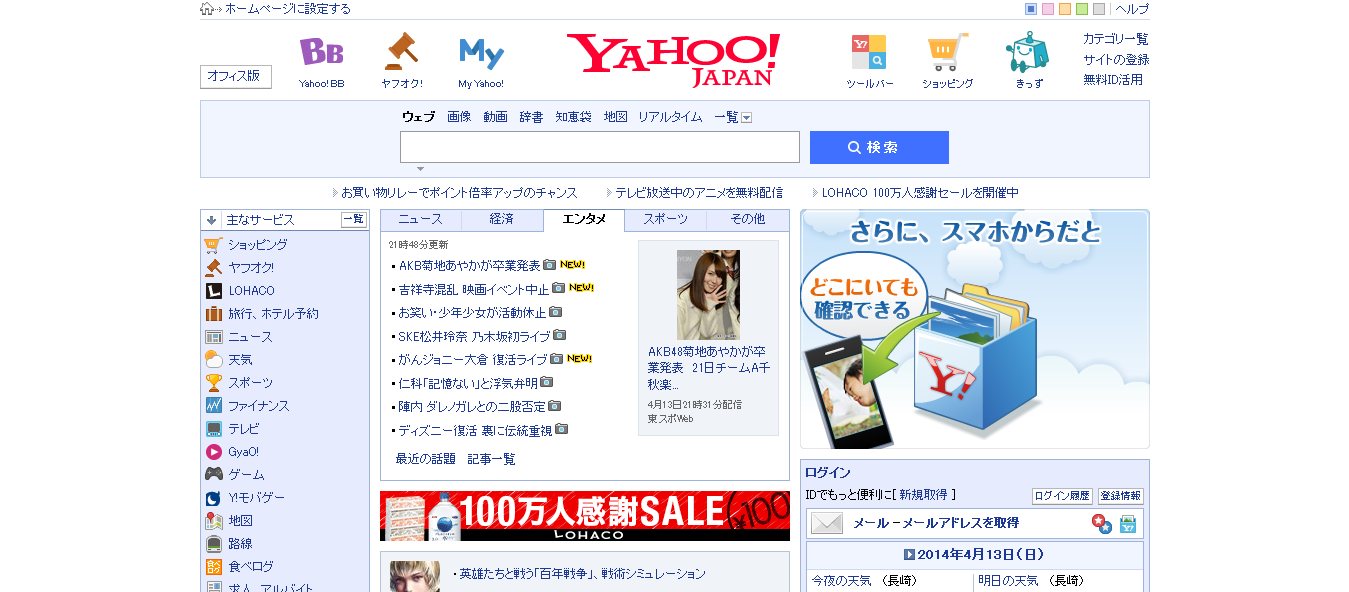This screenshot has width=1349, height=592.
Task: Click the スポーツ trophy icon
Action: pos(213,383)
